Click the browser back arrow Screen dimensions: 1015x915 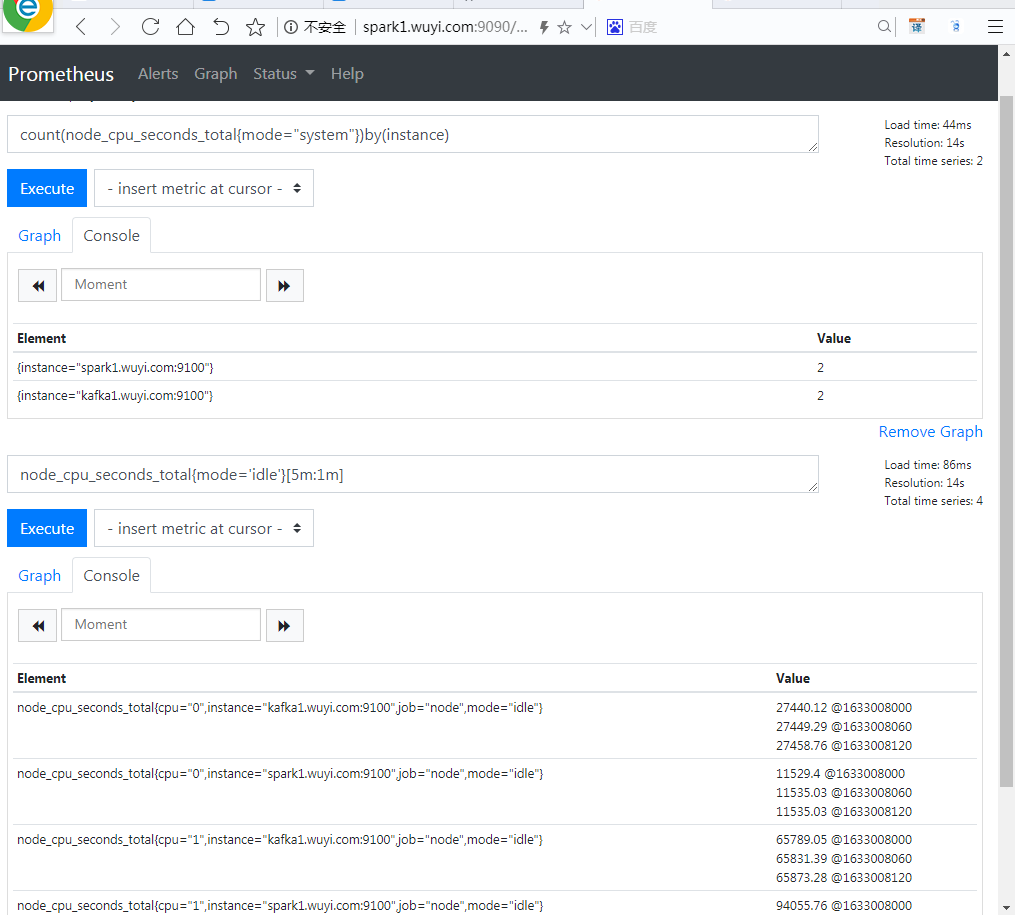tap(80, 27)
